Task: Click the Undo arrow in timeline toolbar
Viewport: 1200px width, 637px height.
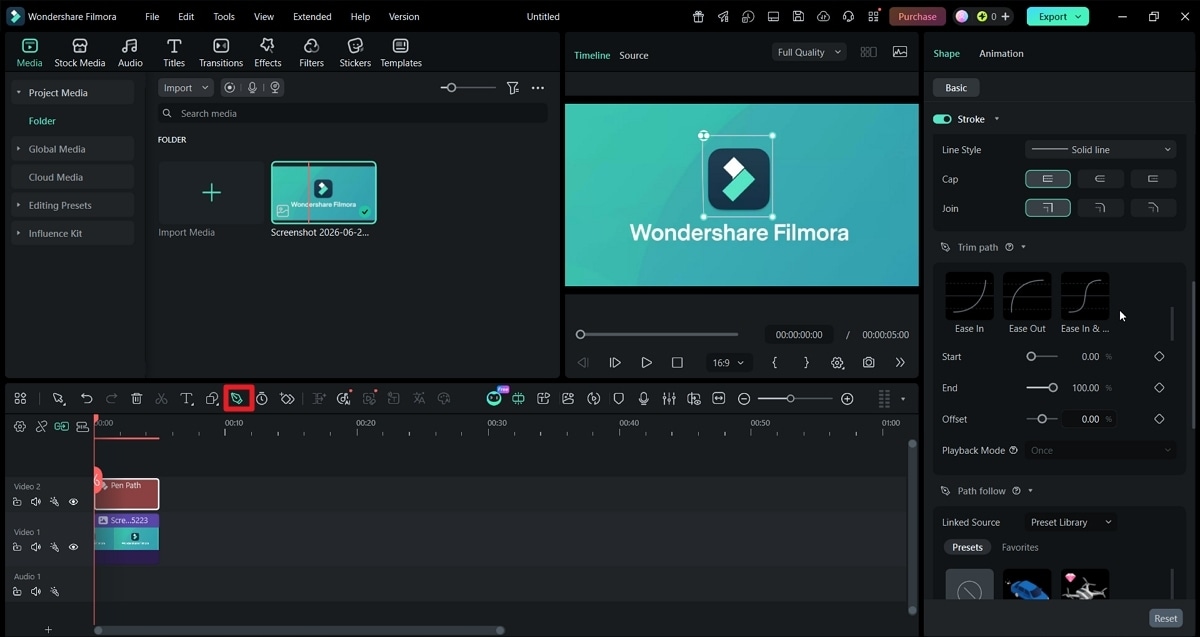Action: (x=87, y=399)
